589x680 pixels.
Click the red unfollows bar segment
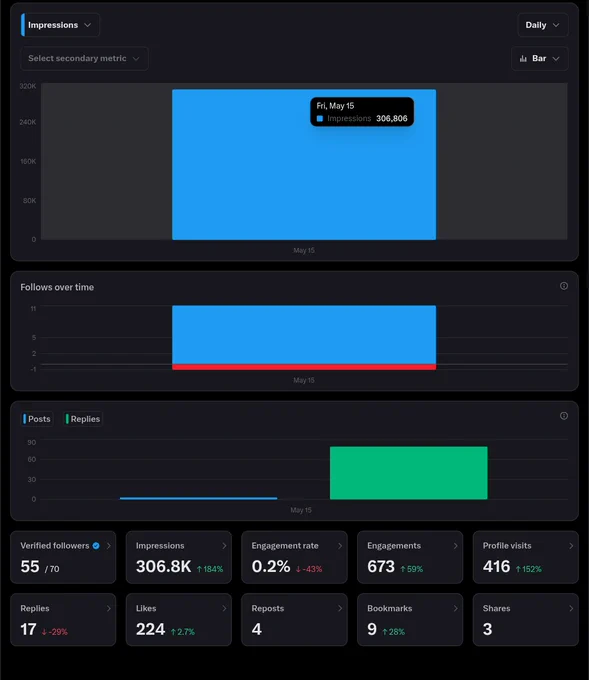pos(304,367)
